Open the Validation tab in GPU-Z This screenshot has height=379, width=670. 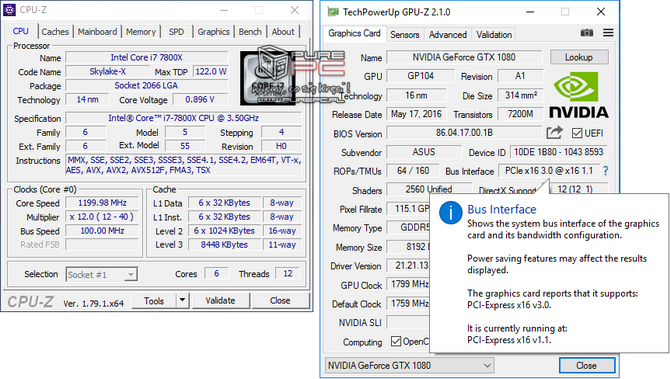(x=494, y=35)
